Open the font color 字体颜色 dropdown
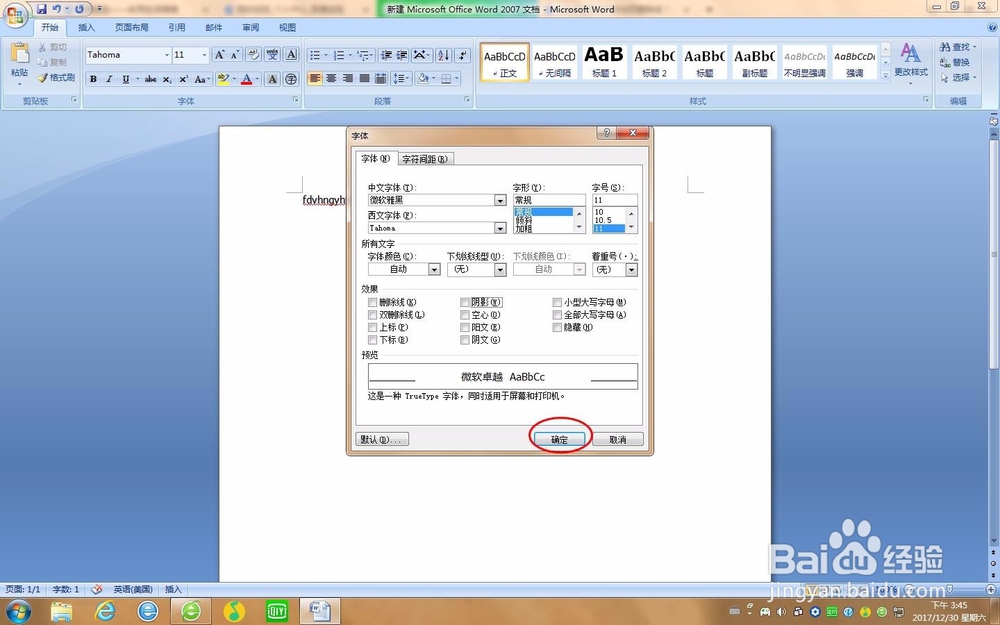 434,270
